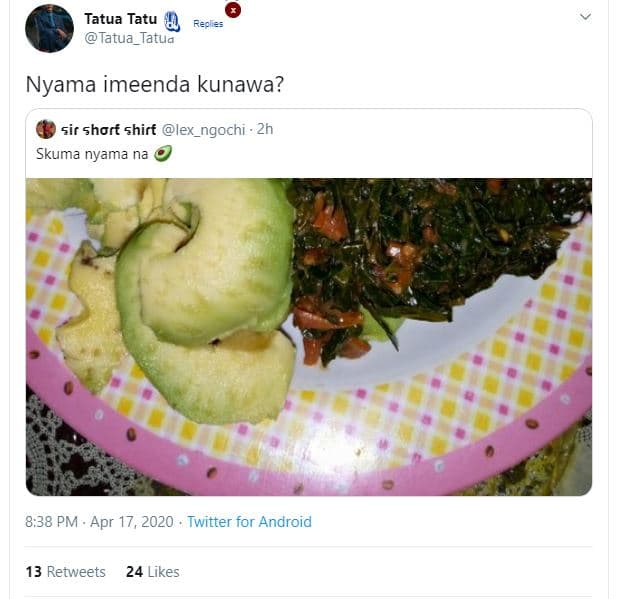This screenshot has height=599, width=617.
Task: Visit the @Tatua_Tatua handle
Action: click(x=128, y=38)
